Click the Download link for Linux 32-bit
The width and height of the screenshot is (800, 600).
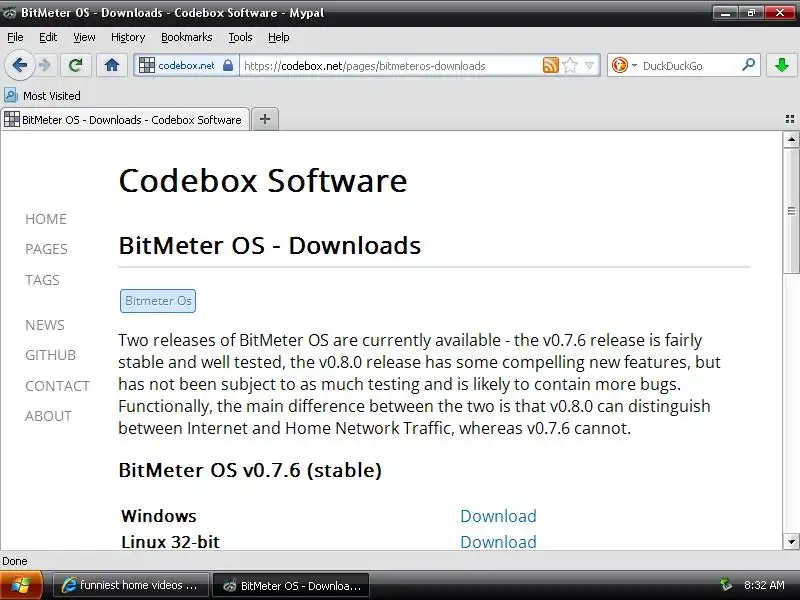click(498, 542)
